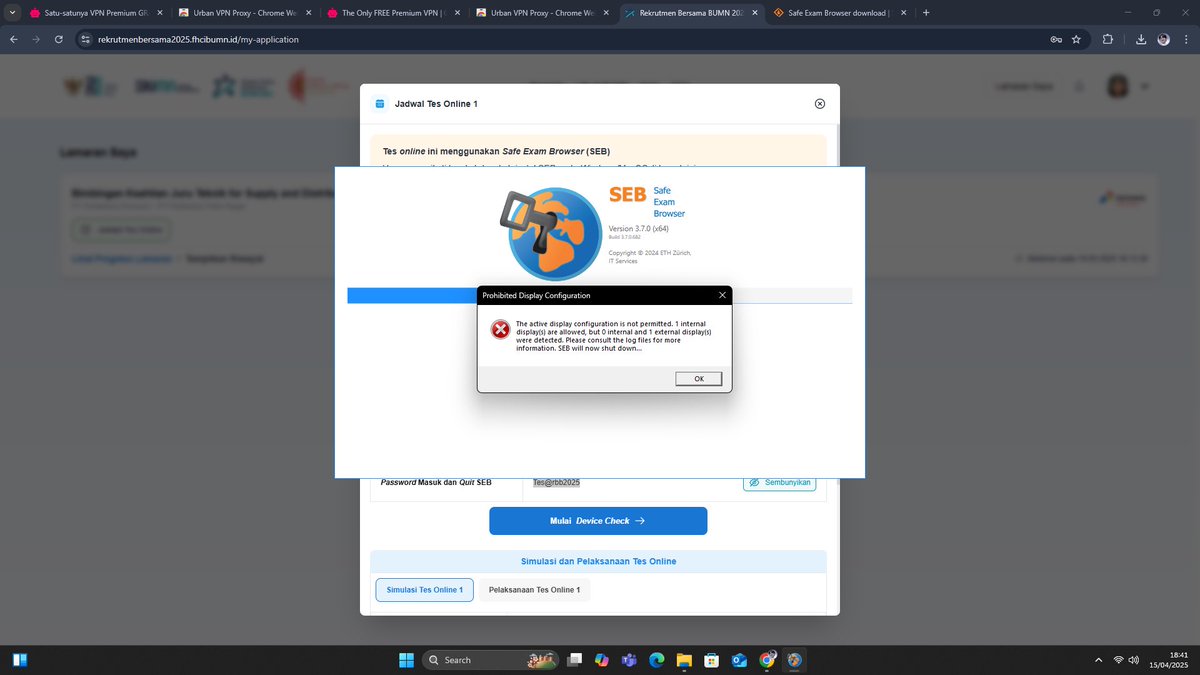Click the password text Tes@rbb2025

pos(556,482)
